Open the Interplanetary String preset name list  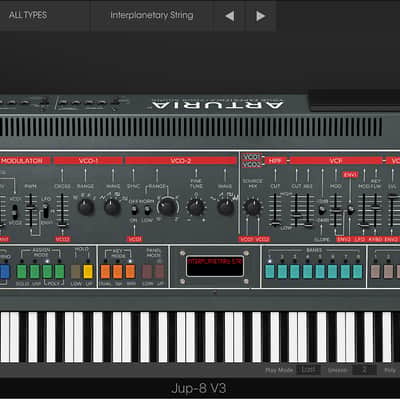tap(152, 15)
